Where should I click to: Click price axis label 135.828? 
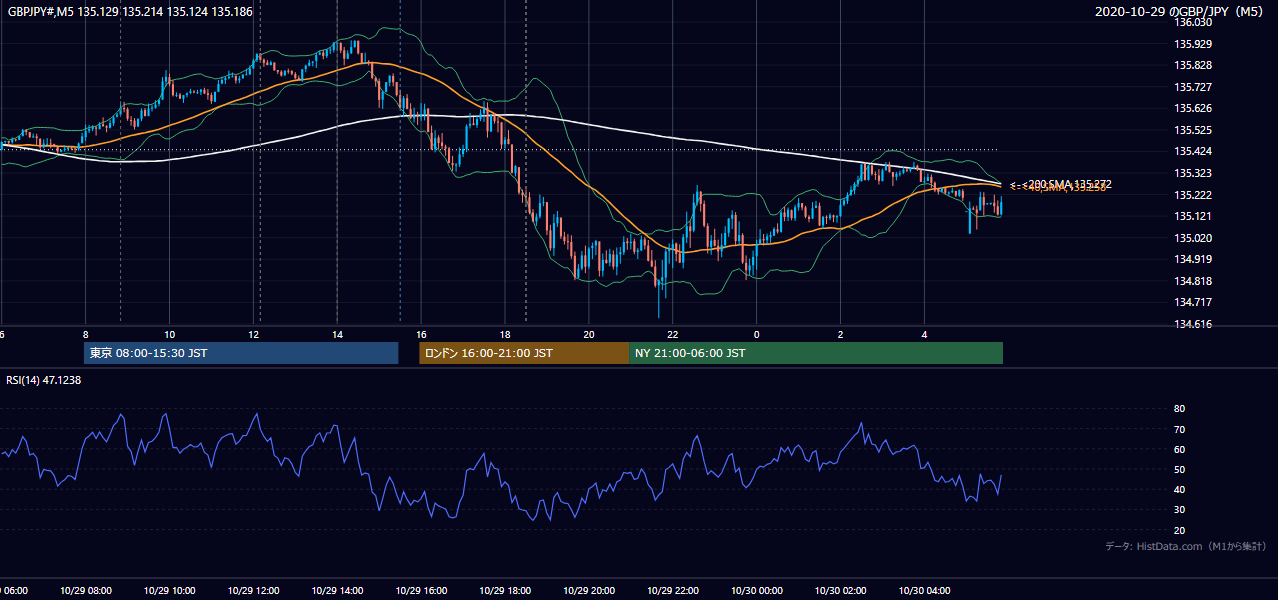tap(1194, 66)
